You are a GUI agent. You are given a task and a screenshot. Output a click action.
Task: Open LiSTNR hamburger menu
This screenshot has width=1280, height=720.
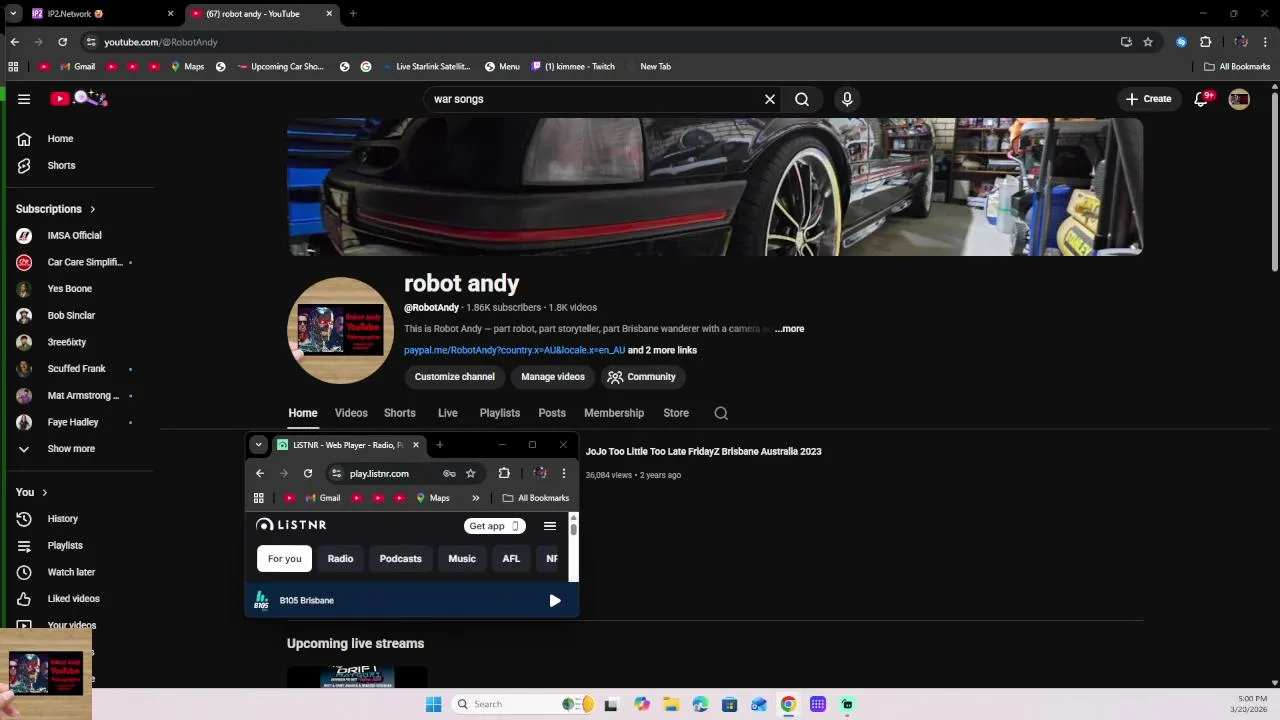550,526
